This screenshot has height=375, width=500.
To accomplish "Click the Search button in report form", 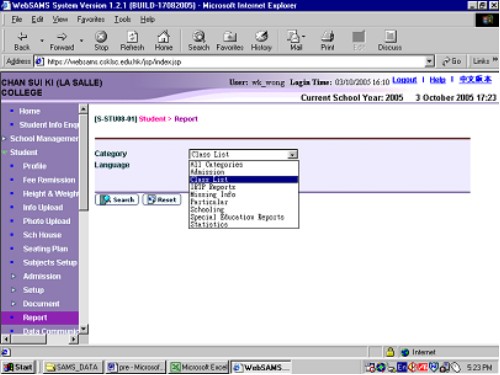I will (117, 200).
